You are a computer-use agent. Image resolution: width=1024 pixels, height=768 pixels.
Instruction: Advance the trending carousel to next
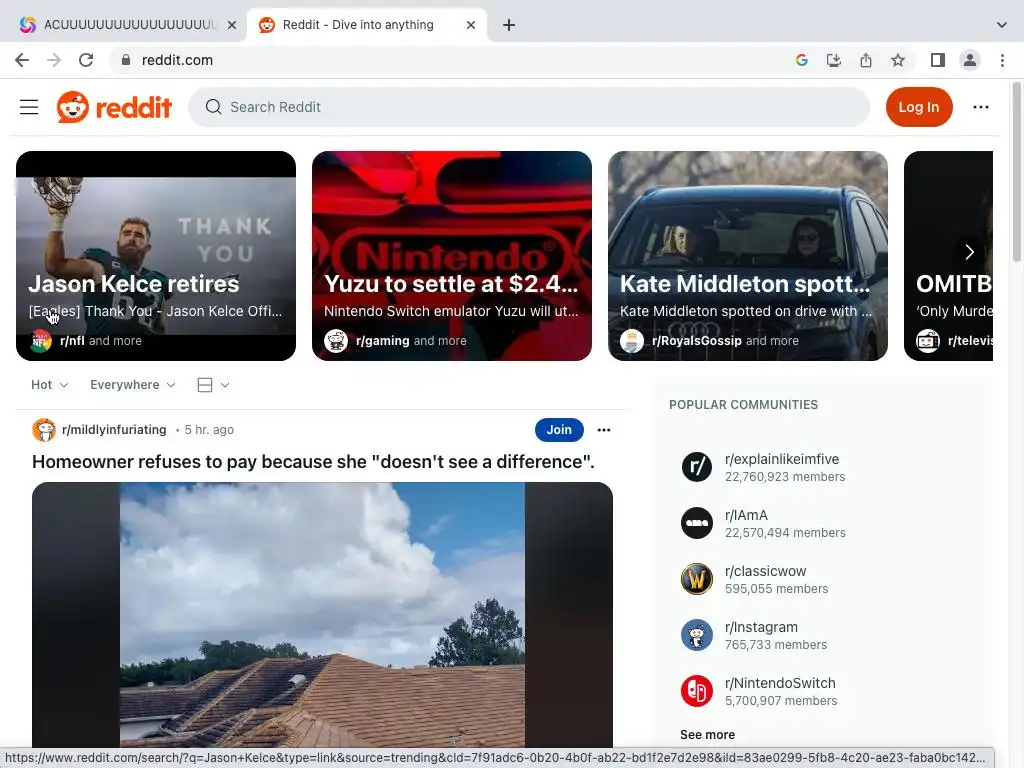[x=970, y=252]
